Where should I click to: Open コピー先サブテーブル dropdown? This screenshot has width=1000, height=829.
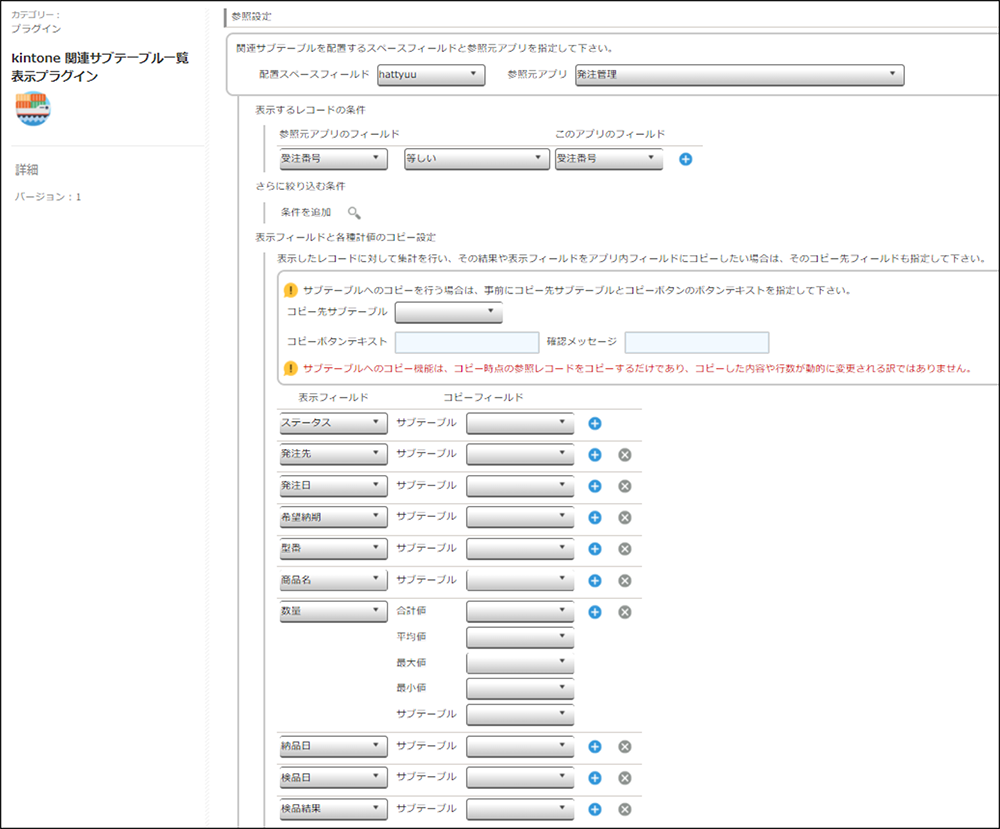pos(449,312)
